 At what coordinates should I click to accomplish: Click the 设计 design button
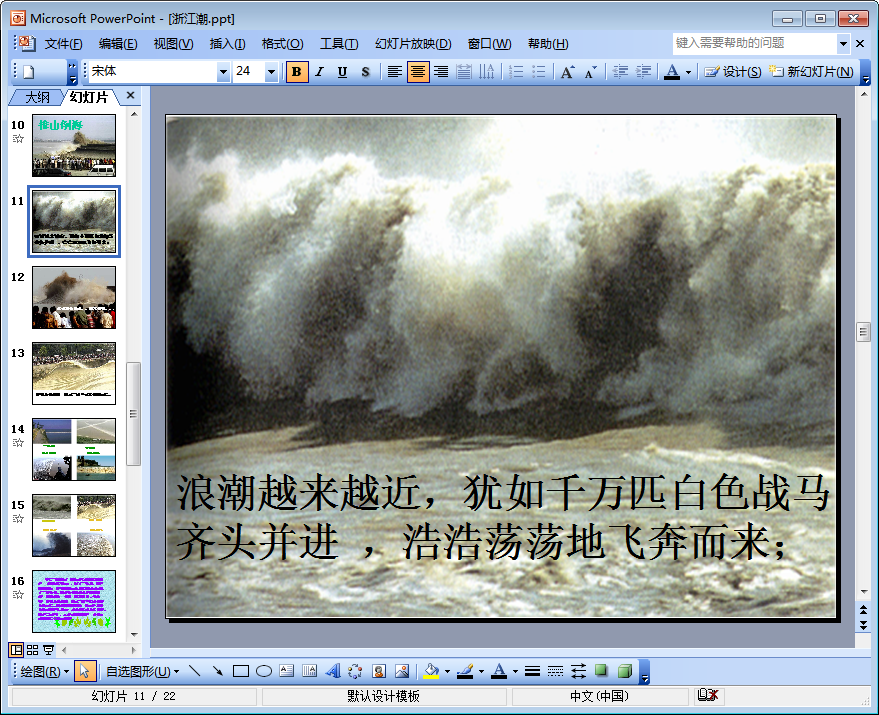733,72
